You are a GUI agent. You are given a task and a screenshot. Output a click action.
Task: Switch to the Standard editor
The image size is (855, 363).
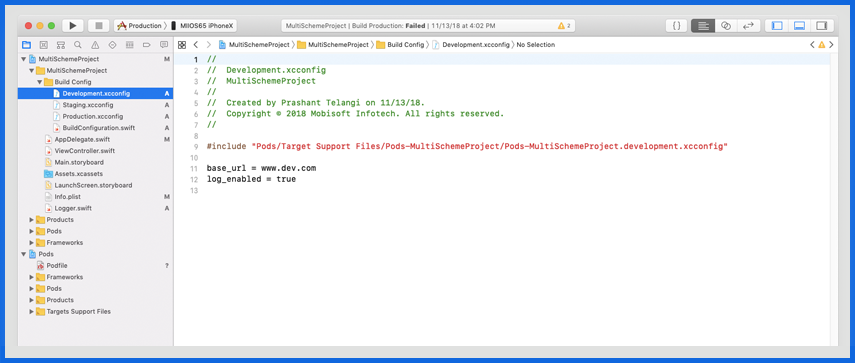pyautogui.click(x=703, y=26)
